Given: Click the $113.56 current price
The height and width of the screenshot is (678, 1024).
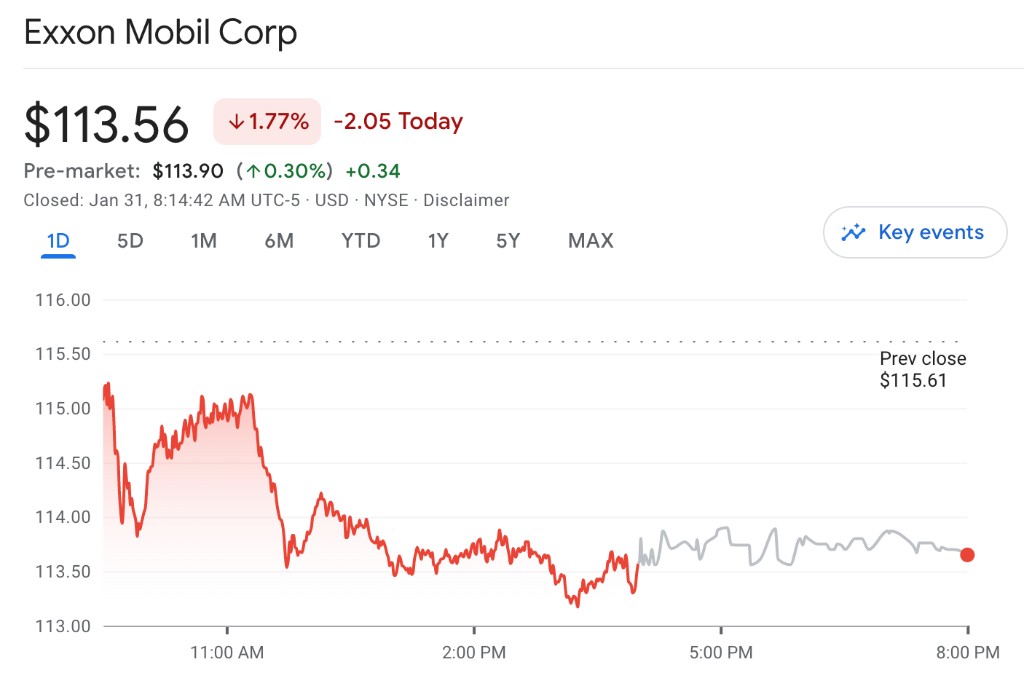Looking at the screenshot, I should tap(106, 125).
